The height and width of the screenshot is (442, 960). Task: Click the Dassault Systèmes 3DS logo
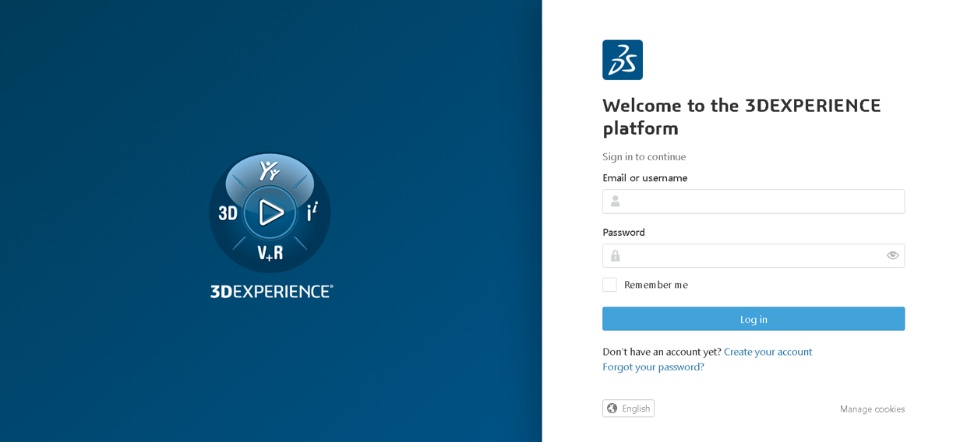point(622,60)
